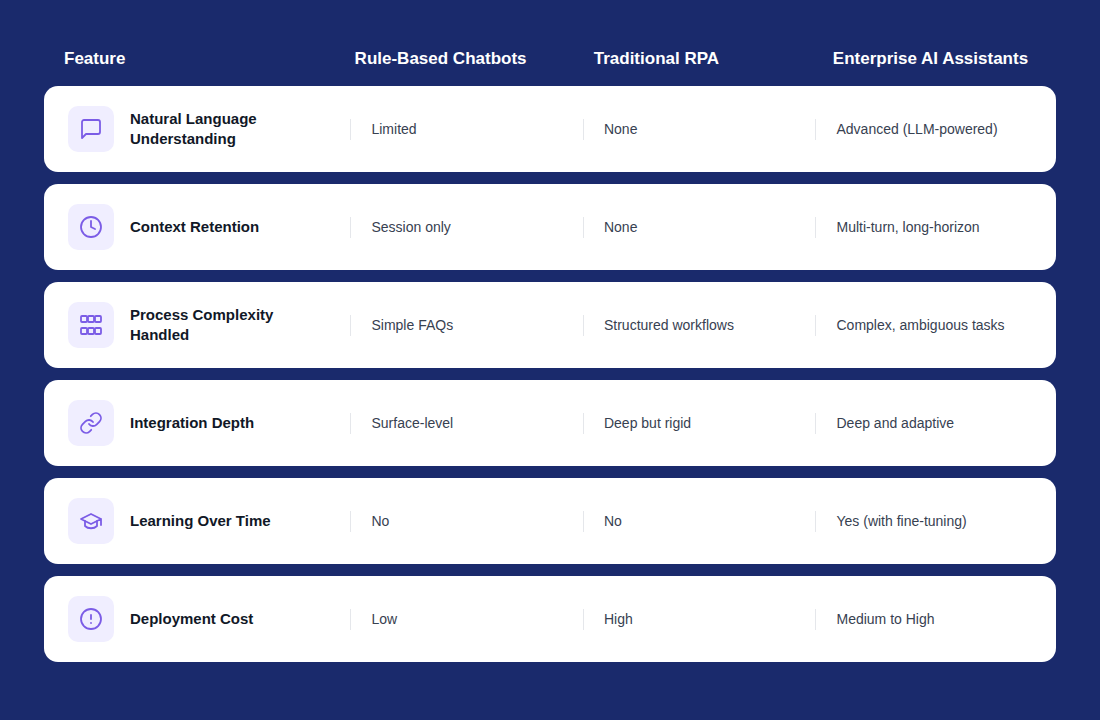Image resolution: width=1100 pixels, height=720 pixels.
Task: Click the chain link icon for Integration Depth
Action: click(x=91, y=423)
